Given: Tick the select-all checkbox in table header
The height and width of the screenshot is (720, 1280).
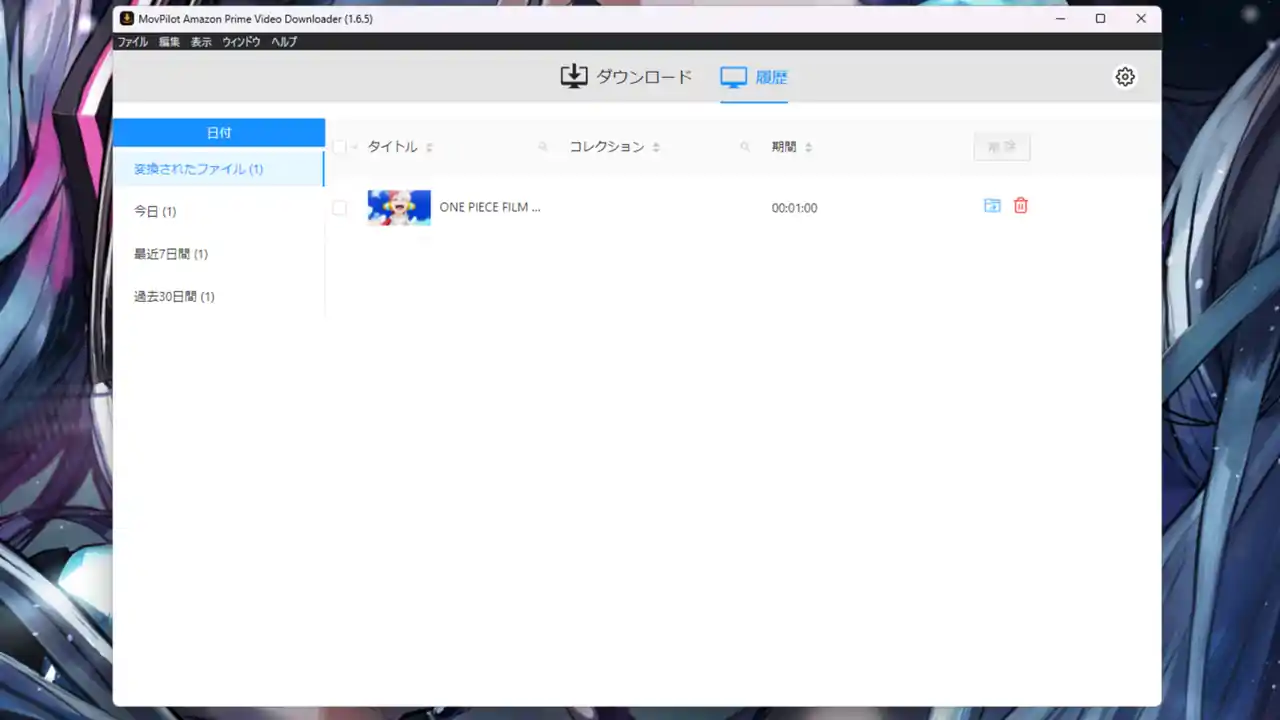Looking at the screenshot, I should (339, 147).
